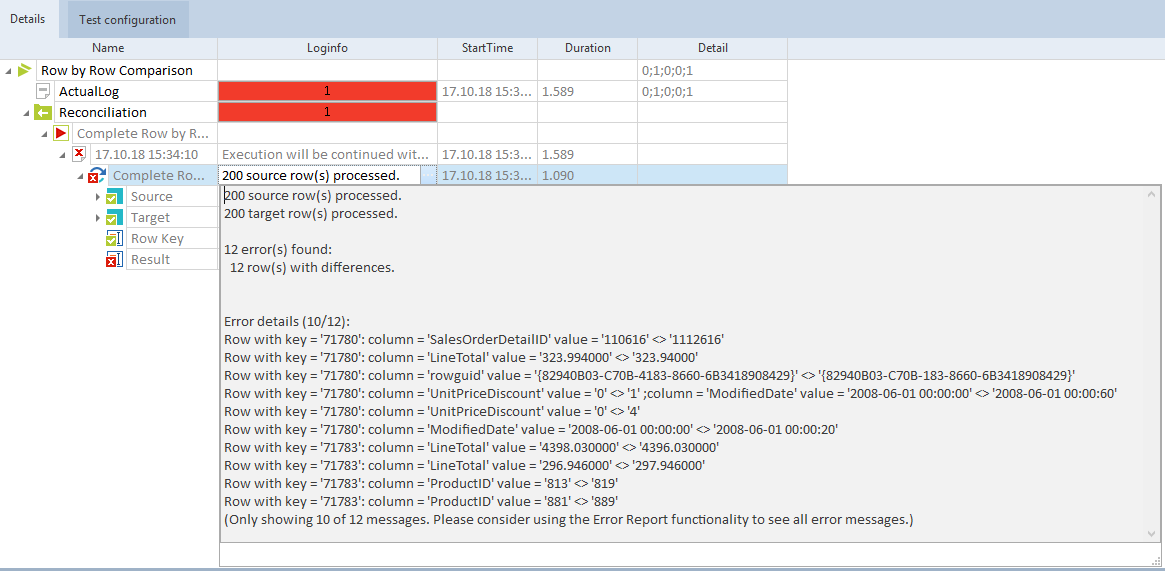Click the Result failed icon
1165x571 pixels.
pyautogui.click(x=113, y=260)
